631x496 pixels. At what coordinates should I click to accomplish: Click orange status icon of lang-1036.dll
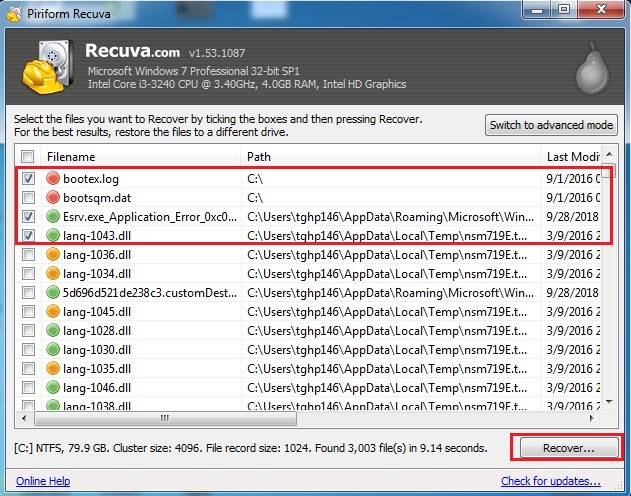(x=53, y=255)
